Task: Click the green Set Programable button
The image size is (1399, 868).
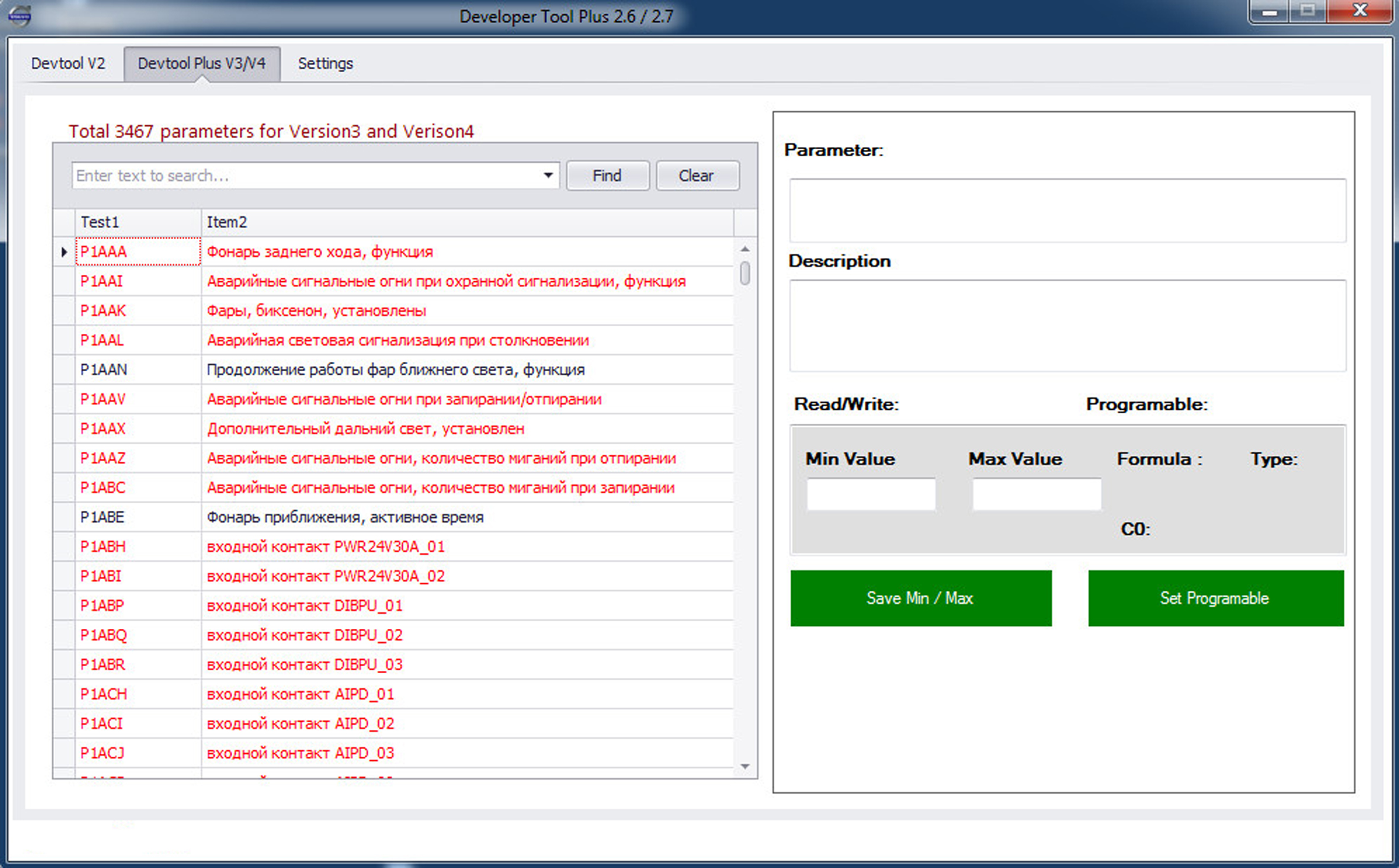Action: click(1215, 598)
